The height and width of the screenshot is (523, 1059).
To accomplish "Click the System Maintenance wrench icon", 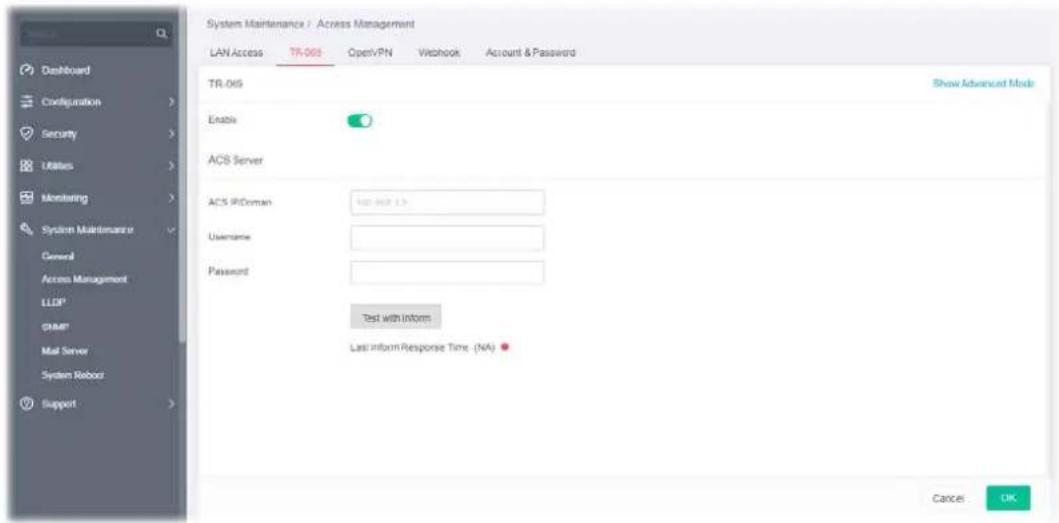I will [x=26, y=230].
